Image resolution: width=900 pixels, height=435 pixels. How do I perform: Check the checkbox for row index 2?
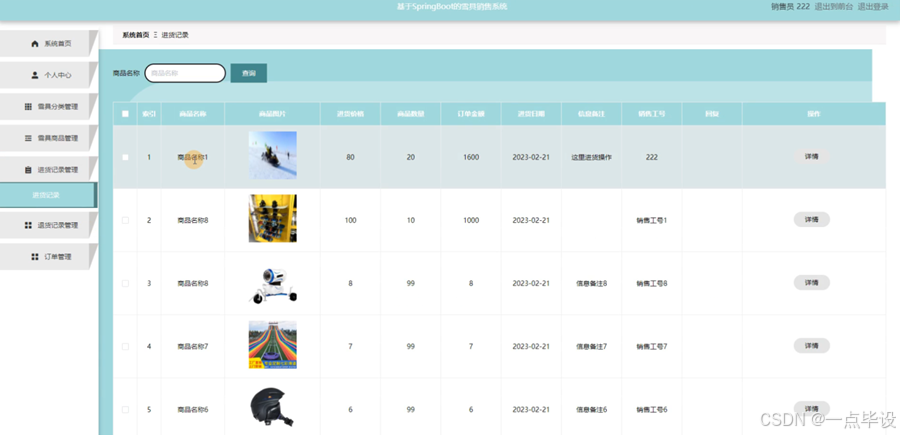(x=125, y=220)
